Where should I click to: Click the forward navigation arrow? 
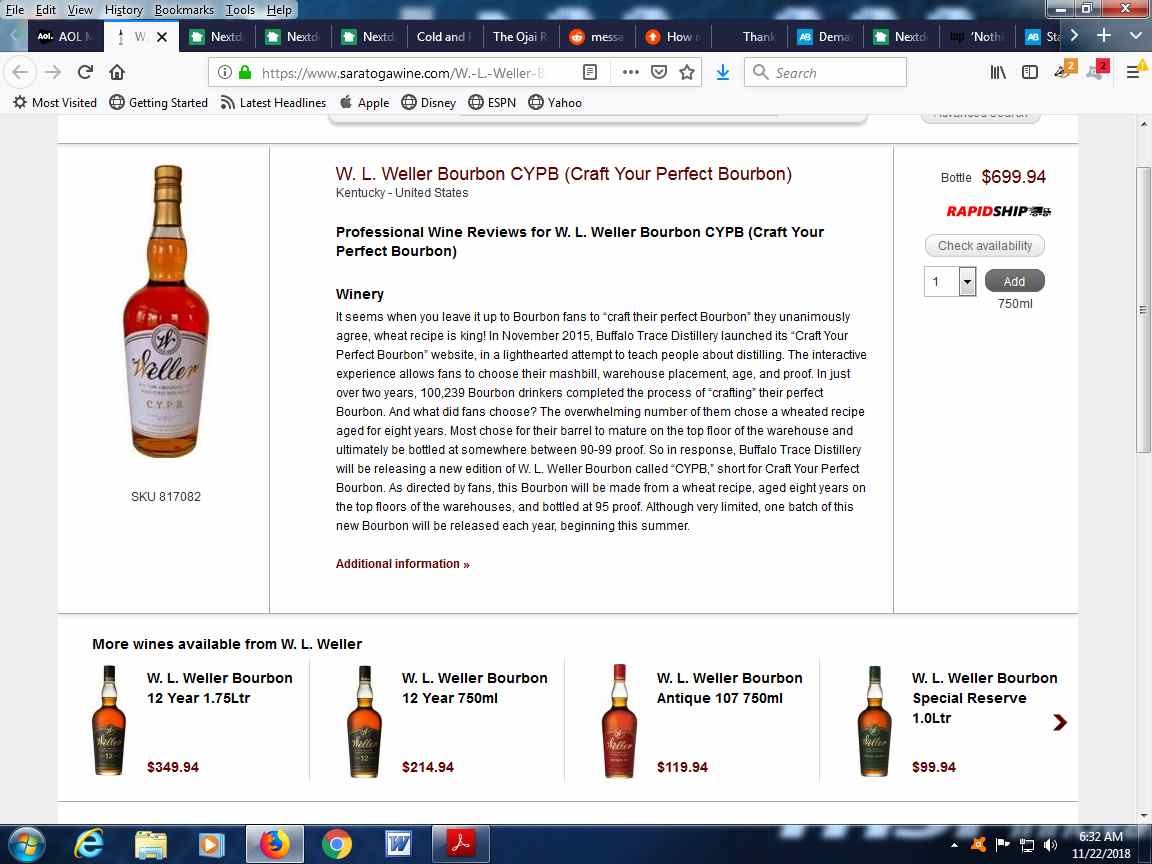tap(53, 72)
